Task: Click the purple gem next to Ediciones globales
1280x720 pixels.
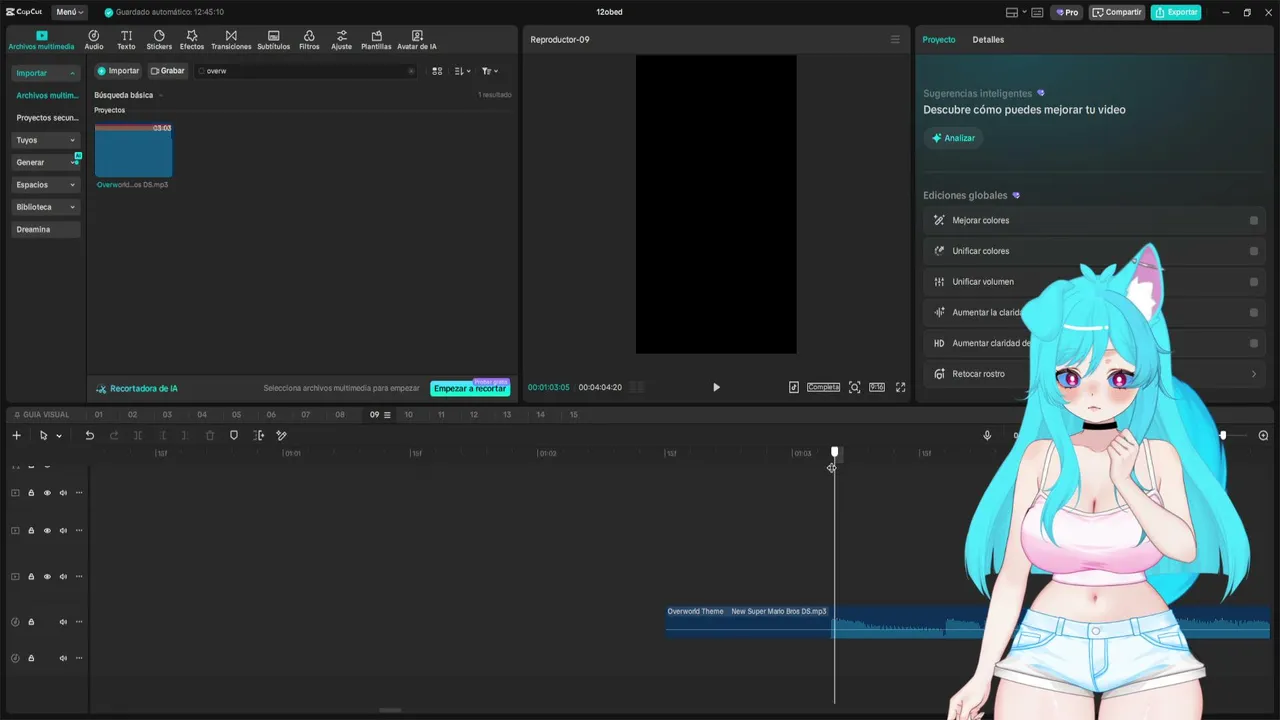Action: point(1016,195)
